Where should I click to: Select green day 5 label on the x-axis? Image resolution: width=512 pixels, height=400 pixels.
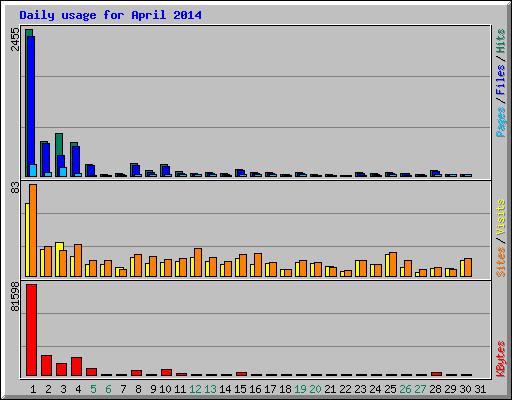click(x=93, y=389)
